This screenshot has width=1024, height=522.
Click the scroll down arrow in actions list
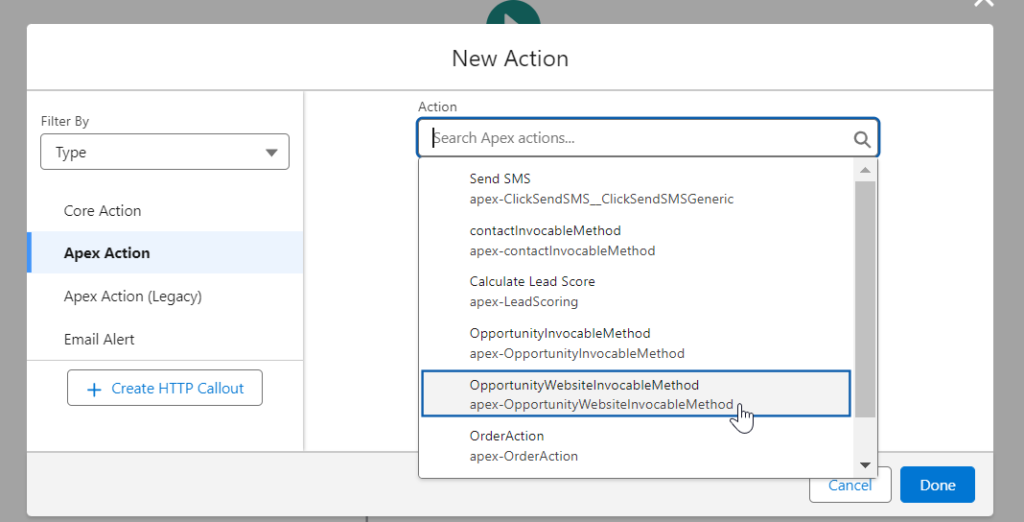(x=865, y=465)
